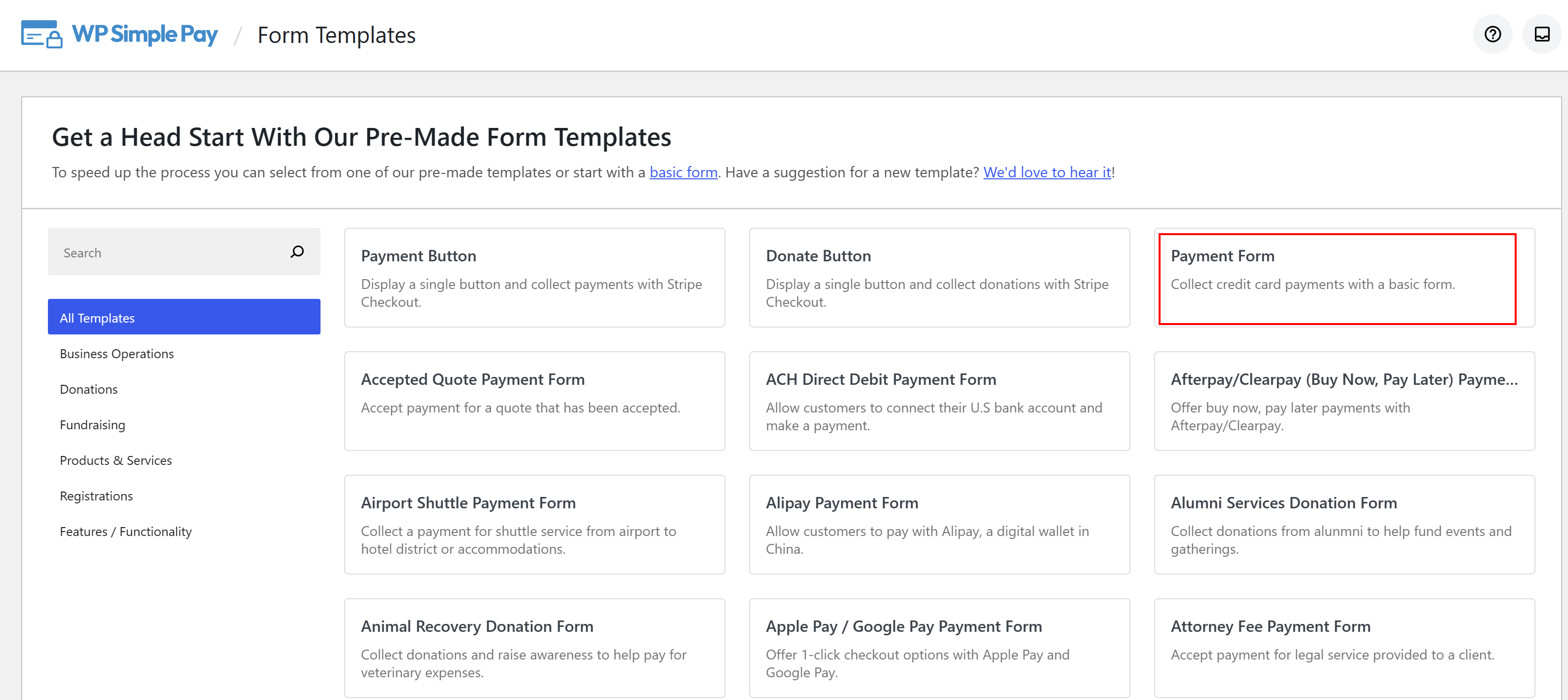Viewport: 1568px width, 700px height.
Task: Filter by Products & Services
Action: pyautogui.click(x=116, y=460)
